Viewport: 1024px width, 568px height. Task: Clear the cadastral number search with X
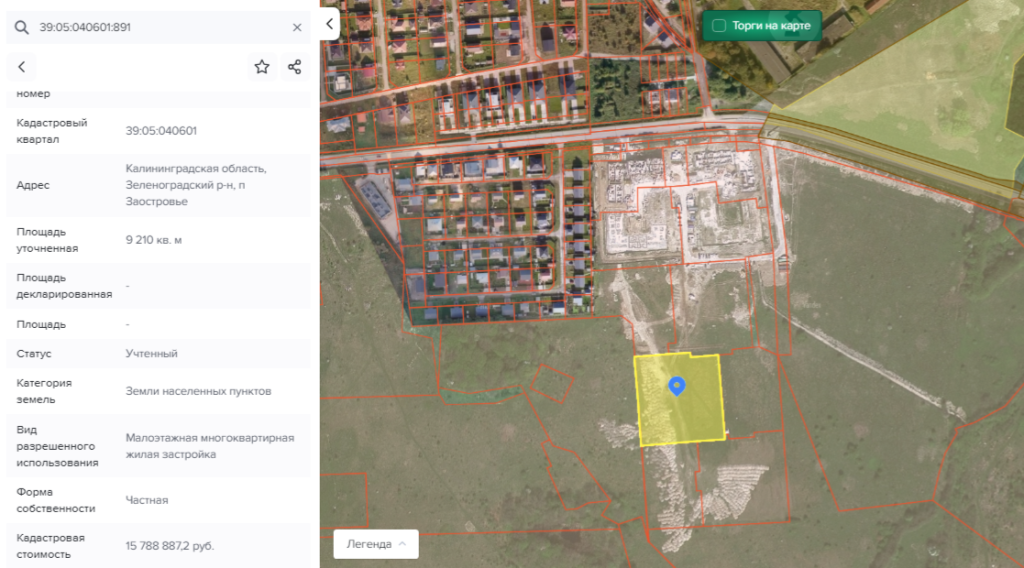(x=297, y=27)
